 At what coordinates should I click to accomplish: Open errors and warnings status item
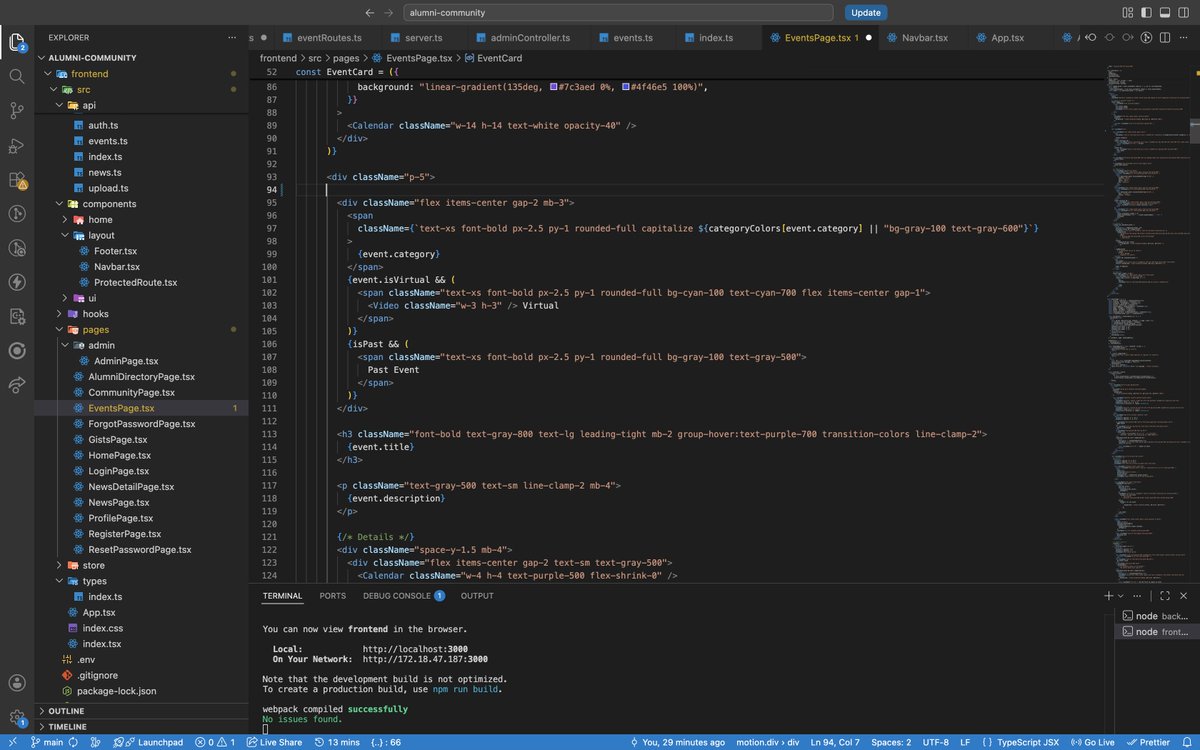[215, 742]
